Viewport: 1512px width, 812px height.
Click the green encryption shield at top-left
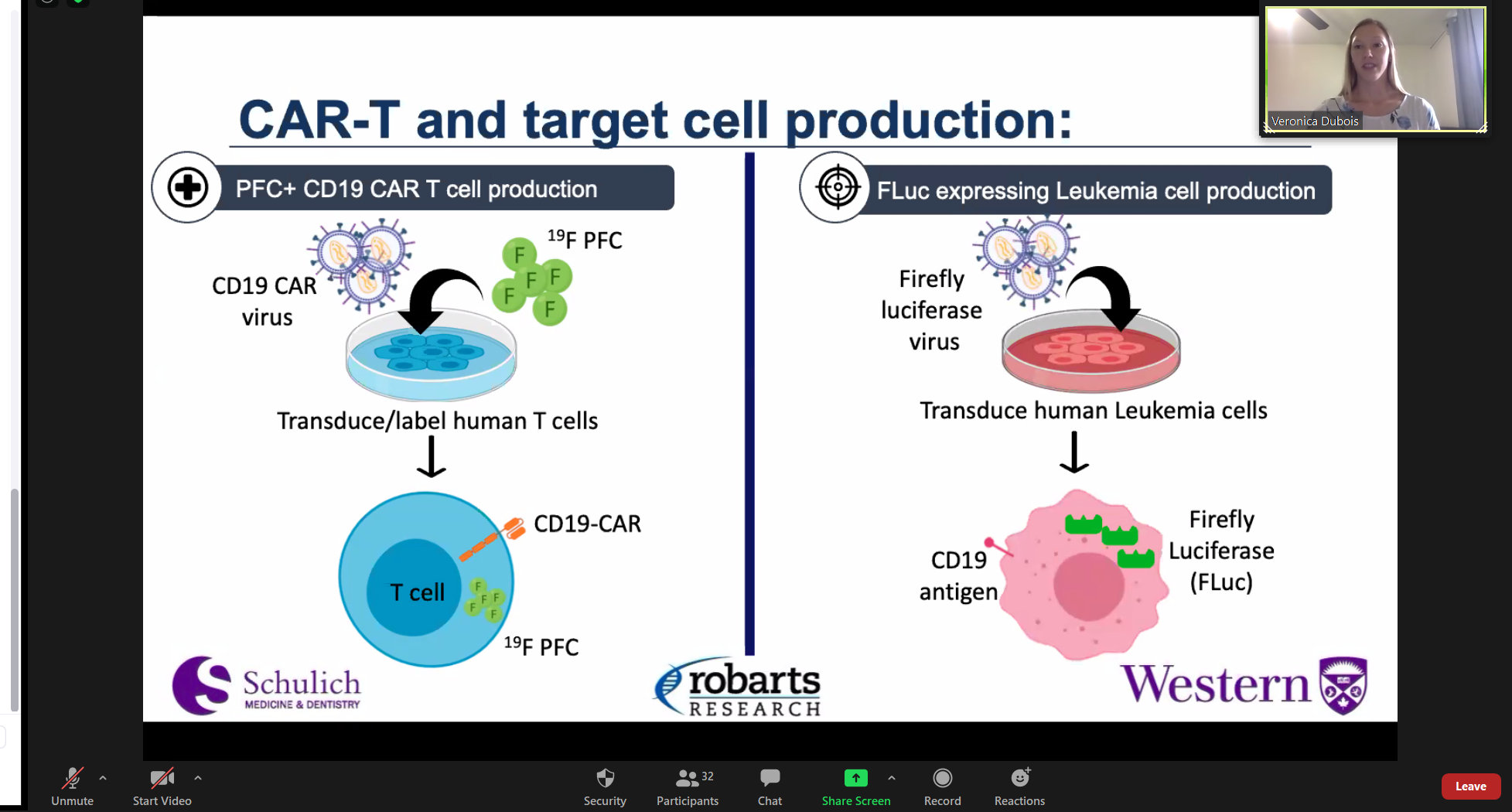pyautogui.click(x=77, y=2)
